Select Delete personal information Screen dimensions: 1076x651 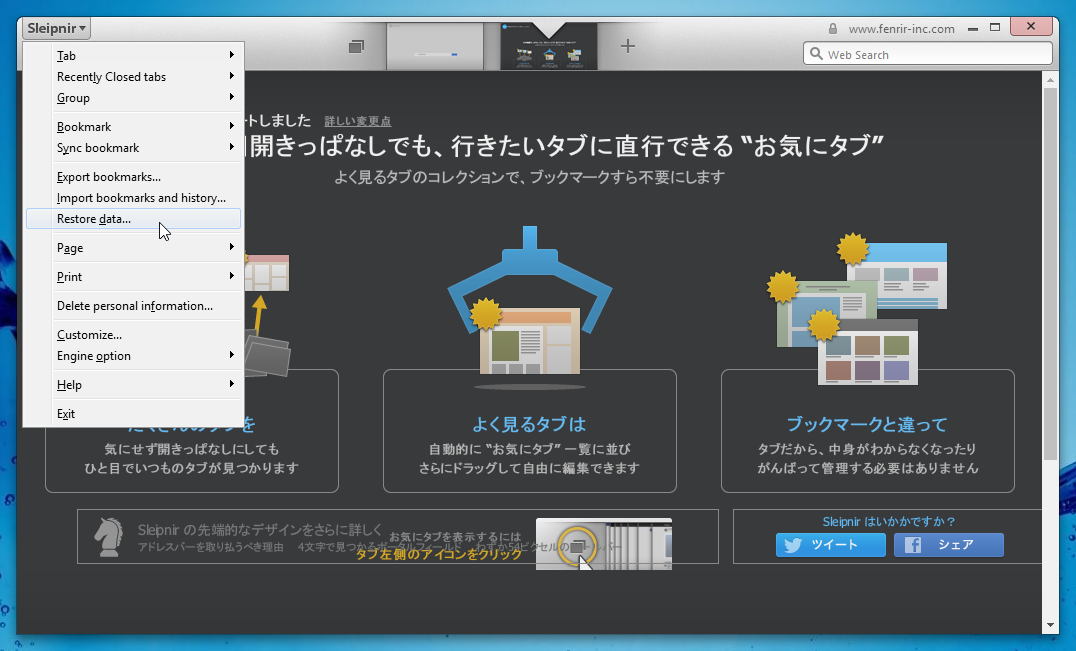[134, 306]
